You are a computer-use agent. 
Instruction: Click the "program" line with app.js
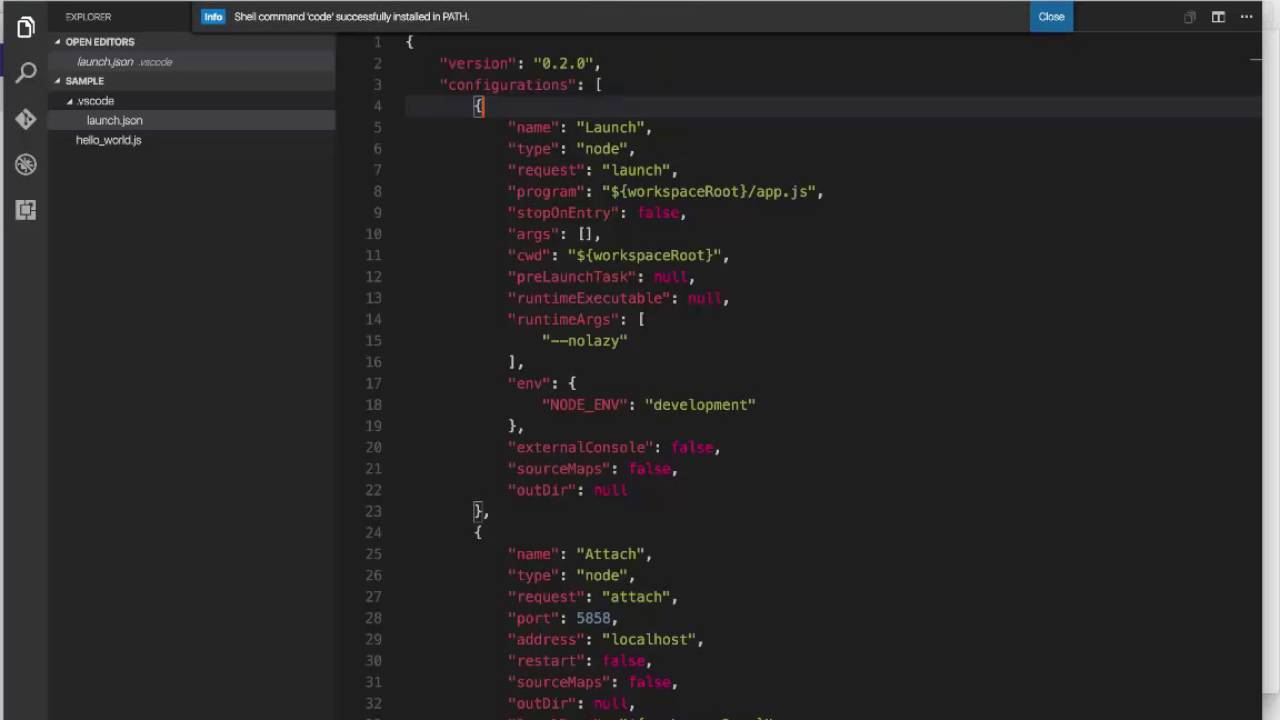click(x=666, y=192)
